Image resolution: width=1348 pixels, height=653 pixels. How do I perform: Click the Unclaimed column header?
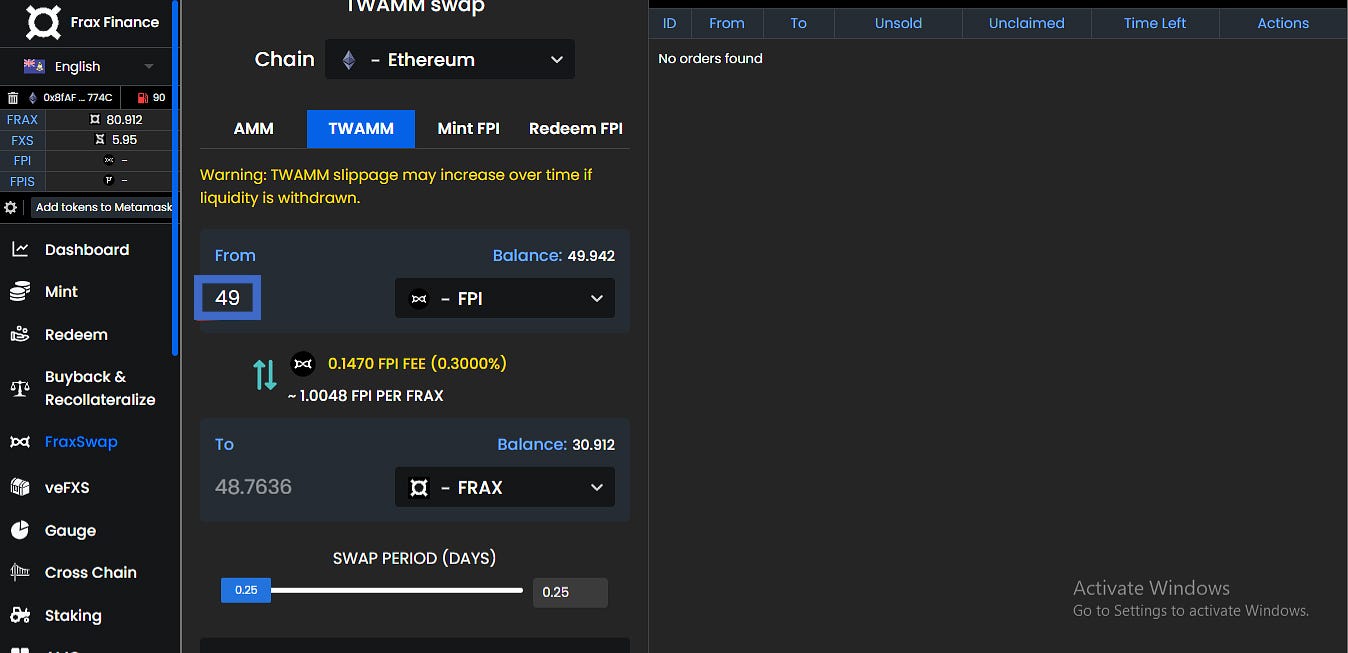[1027, 23]
